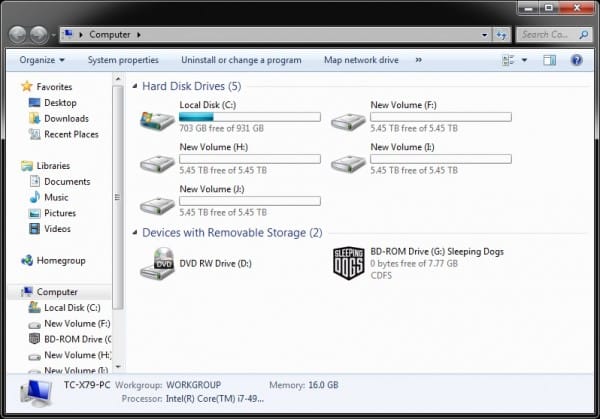600x419 pixels.
Task: Select the Sleeping Dogs BD-ROM disc icon
Action: 348,263
